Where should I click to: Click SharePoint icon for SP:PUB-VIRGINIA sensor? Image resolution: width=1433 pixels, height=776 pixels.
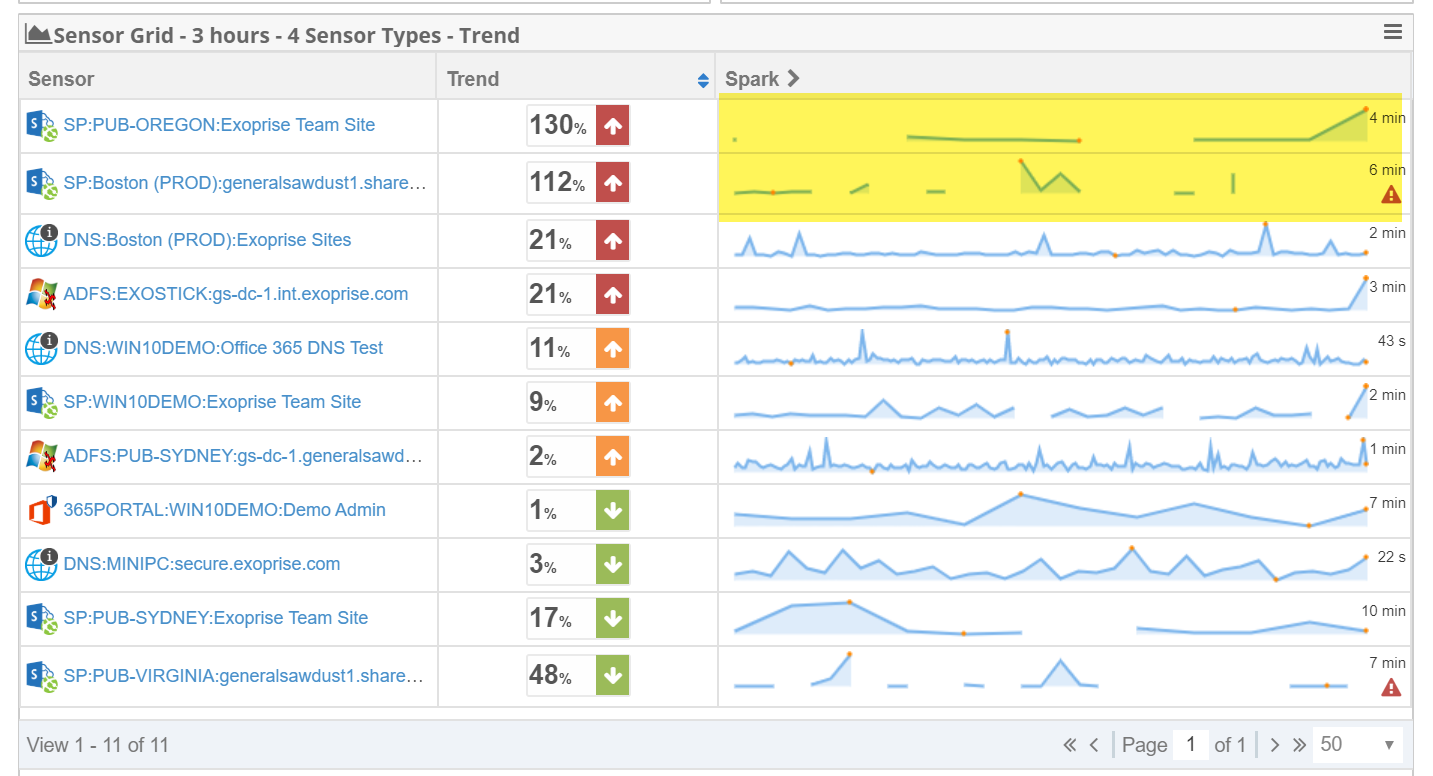pyautogui.click(x=41, y=676)
